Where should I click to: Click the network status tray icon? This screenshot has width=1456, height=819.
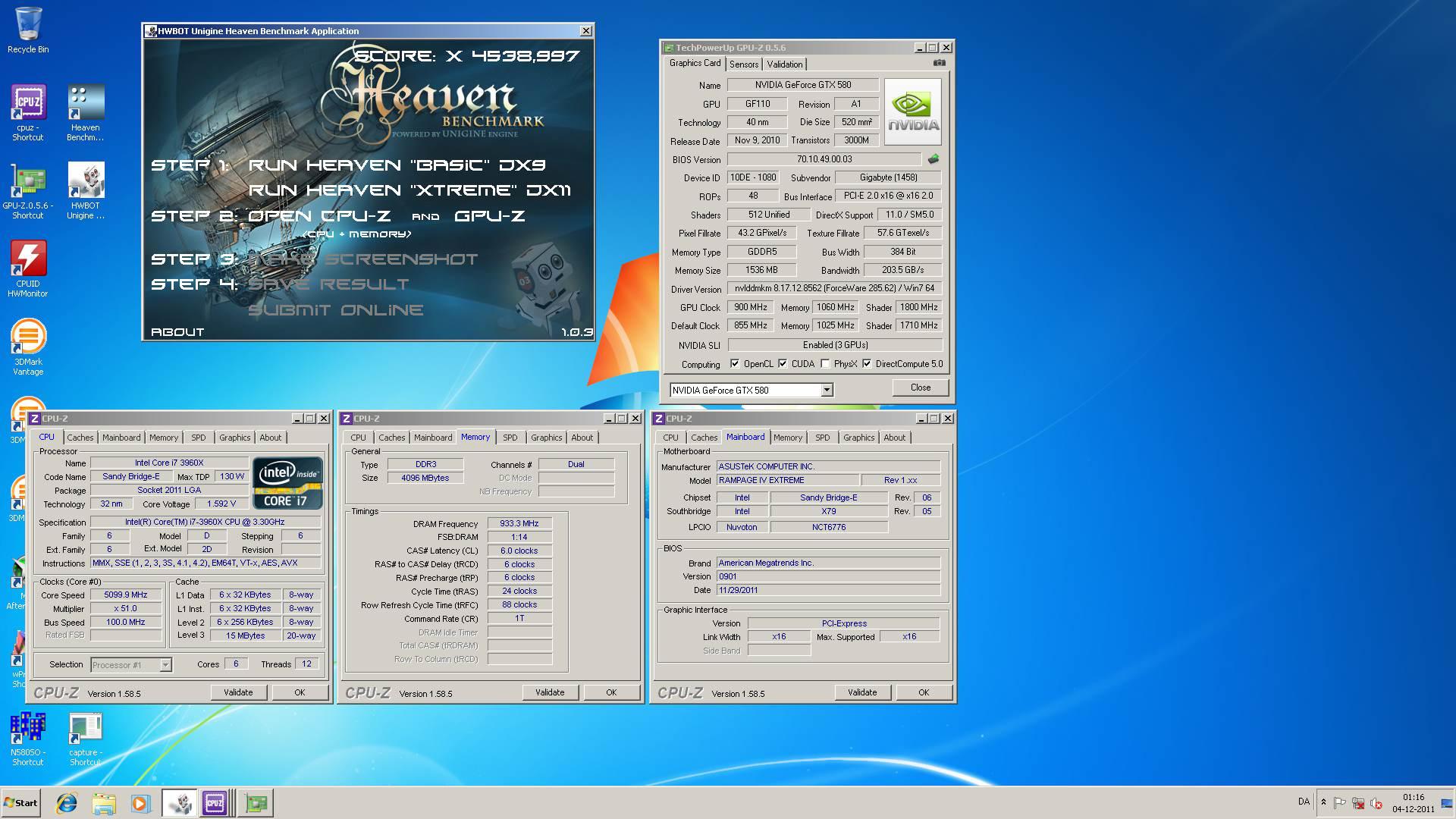1358,802
